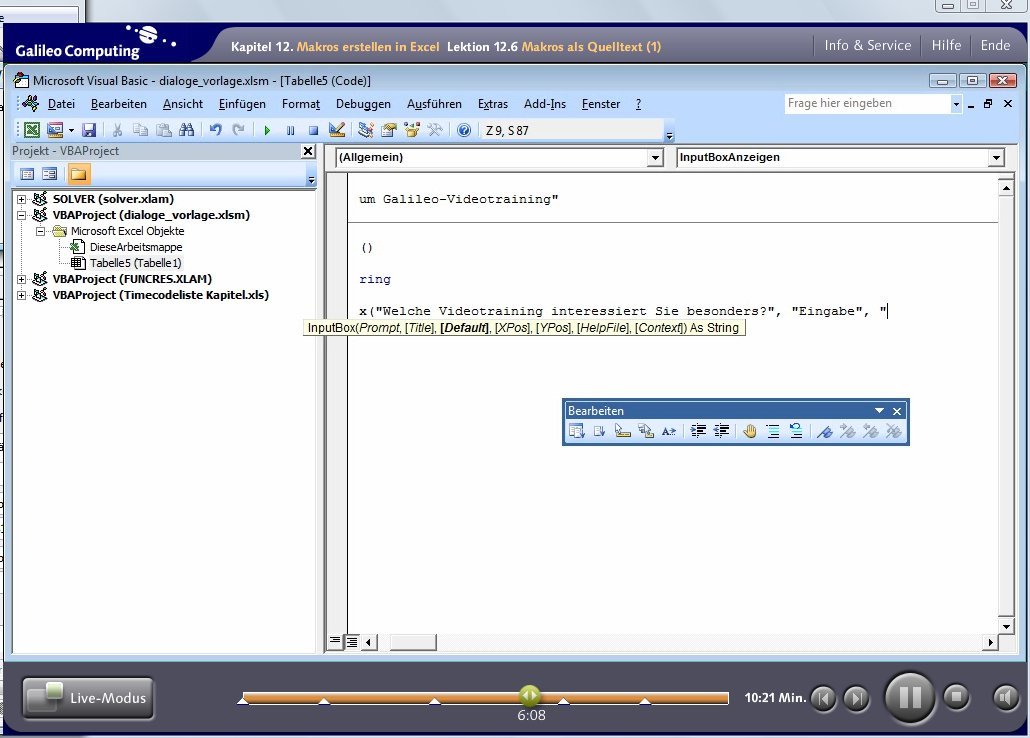1030x738 pixels.
Task: Open the Project Explorer icon
Action: coord(366,130)
